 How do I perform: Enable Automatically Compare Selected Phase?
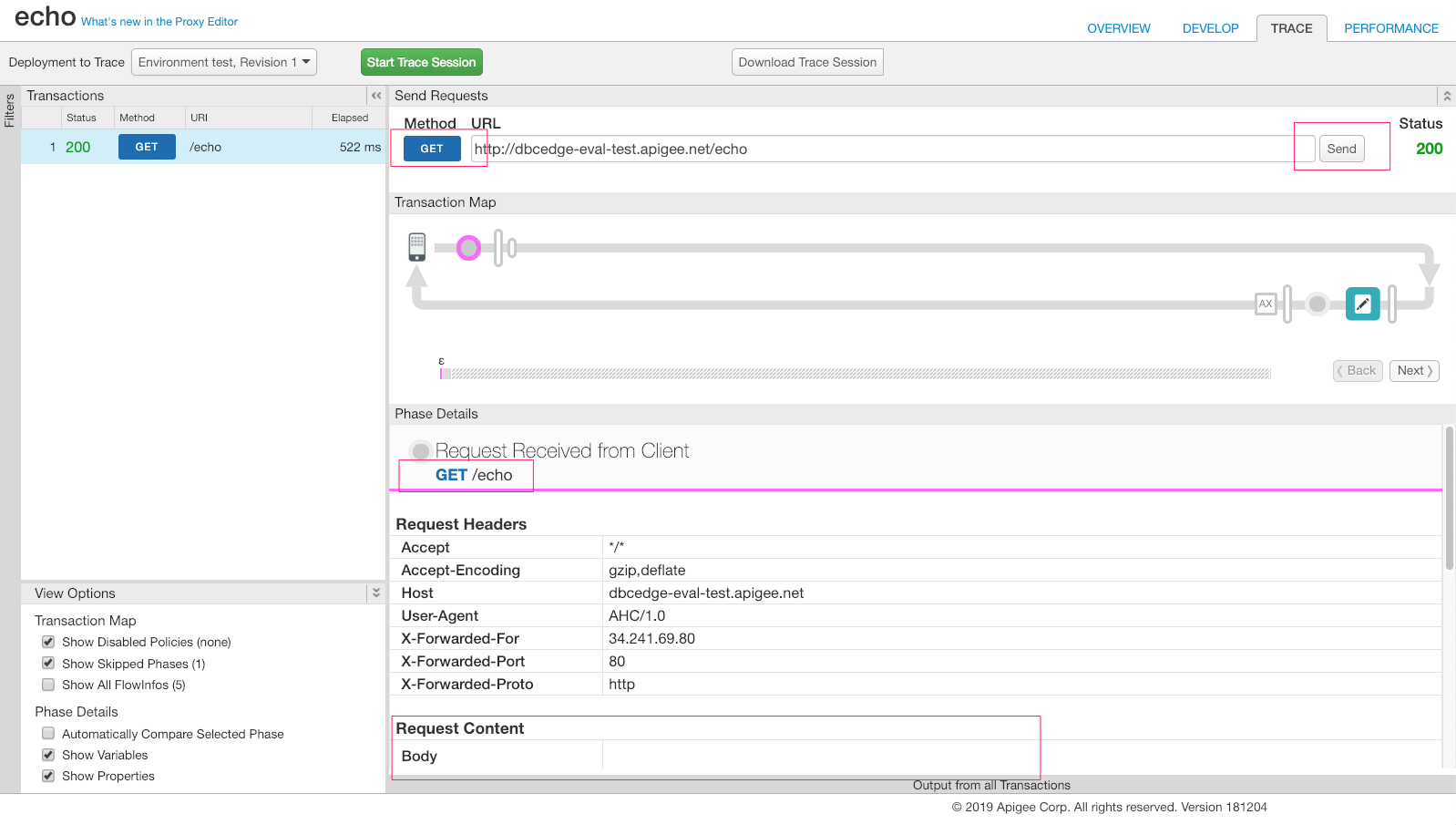pyautogui.click(x=48, y=733)
